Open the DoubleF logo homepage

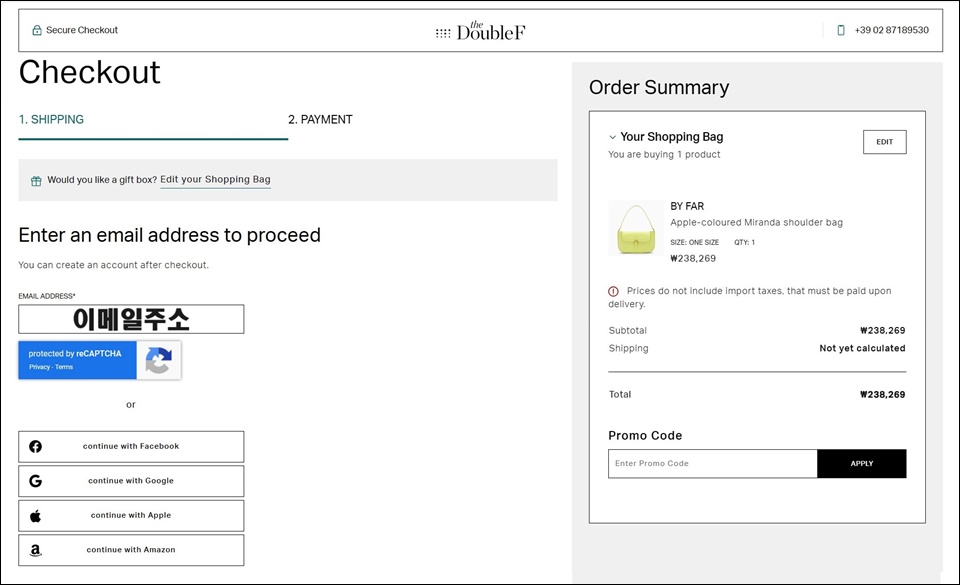481,31
